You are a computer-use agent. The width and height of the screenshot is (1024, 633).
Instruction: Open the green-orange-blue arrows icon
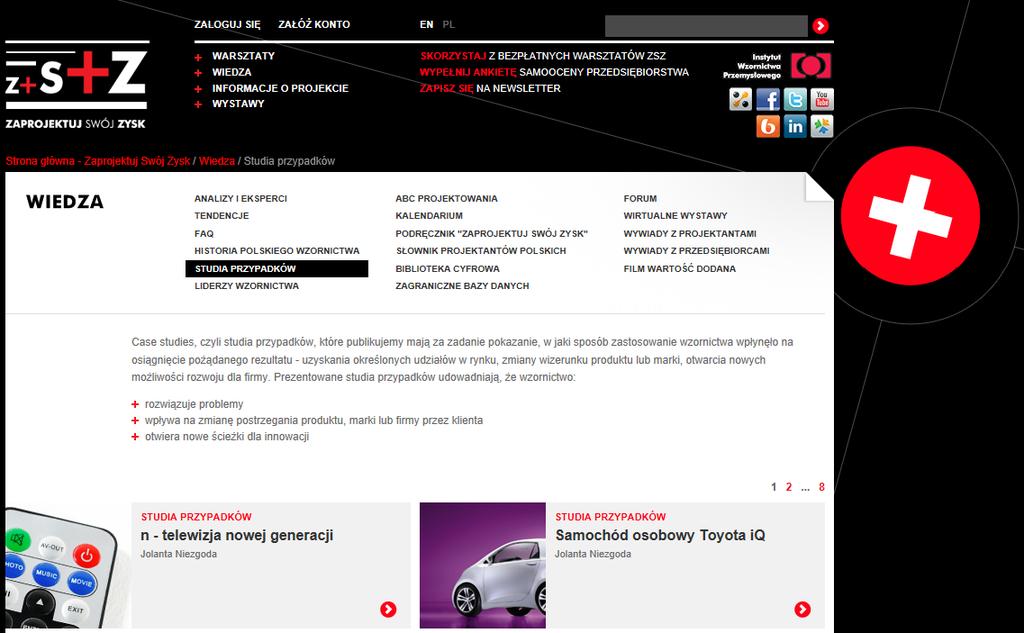coord(822,126)
